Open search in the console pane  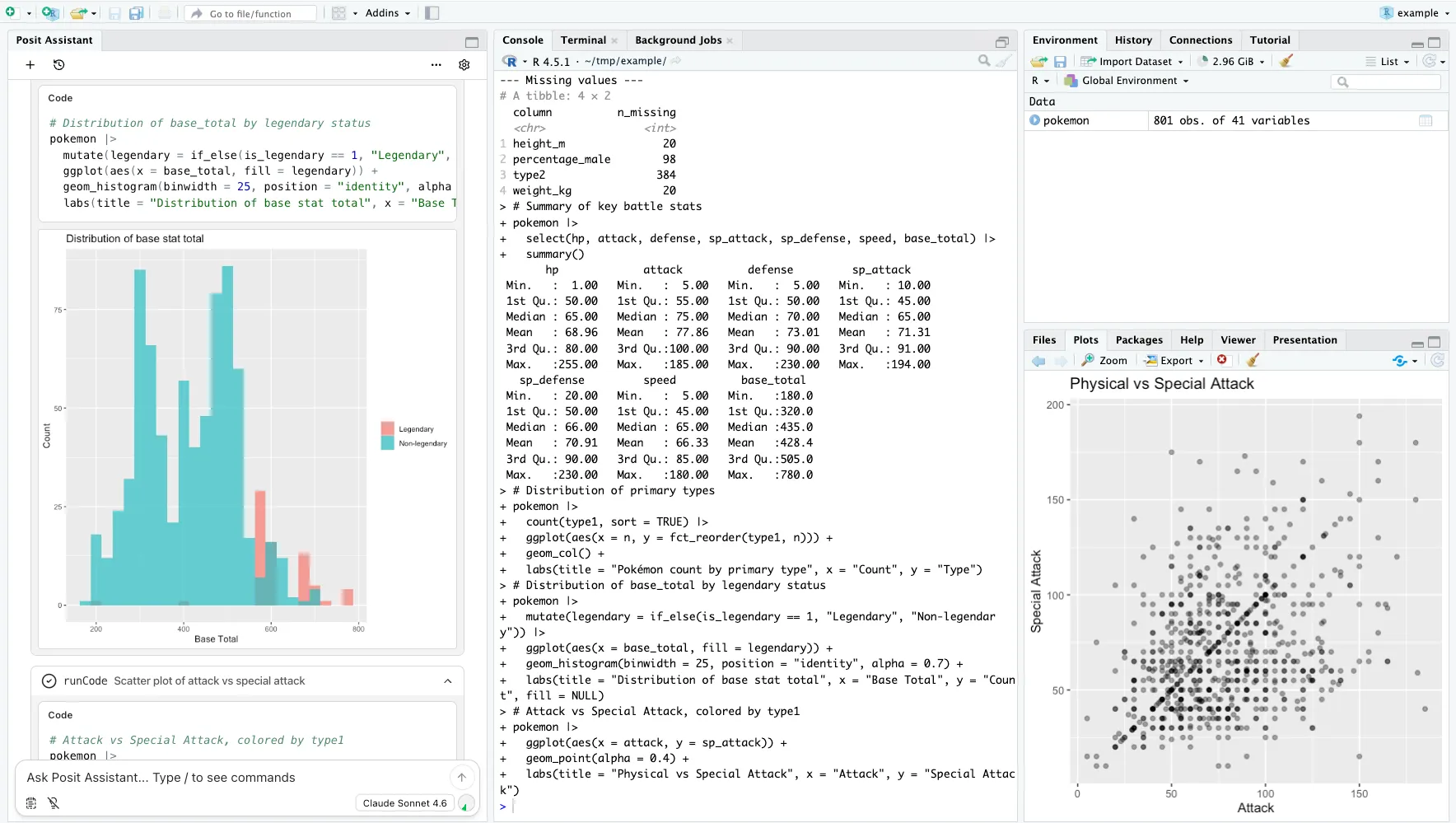coord(982,61)
